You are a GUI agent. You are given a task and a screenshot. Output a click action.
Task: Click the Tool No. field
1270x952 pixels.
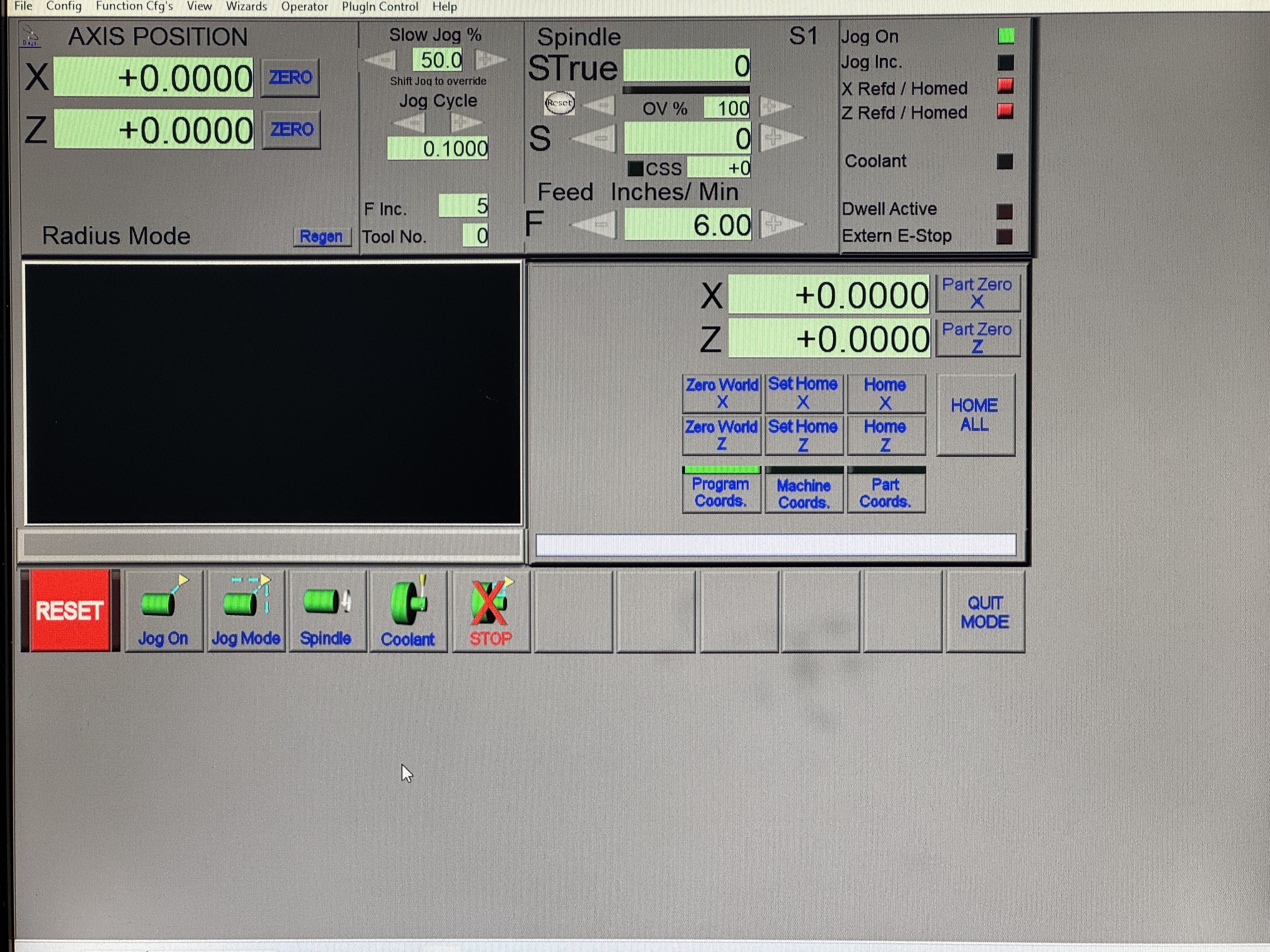tap(475, 235)
